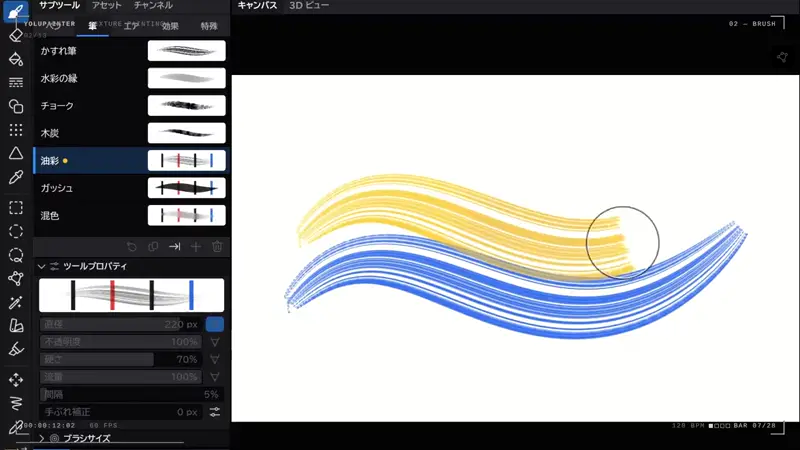This screenshot has height=450, width=800.
Task: Click the pin icon at canvas top right
Action: coord(782,57)
